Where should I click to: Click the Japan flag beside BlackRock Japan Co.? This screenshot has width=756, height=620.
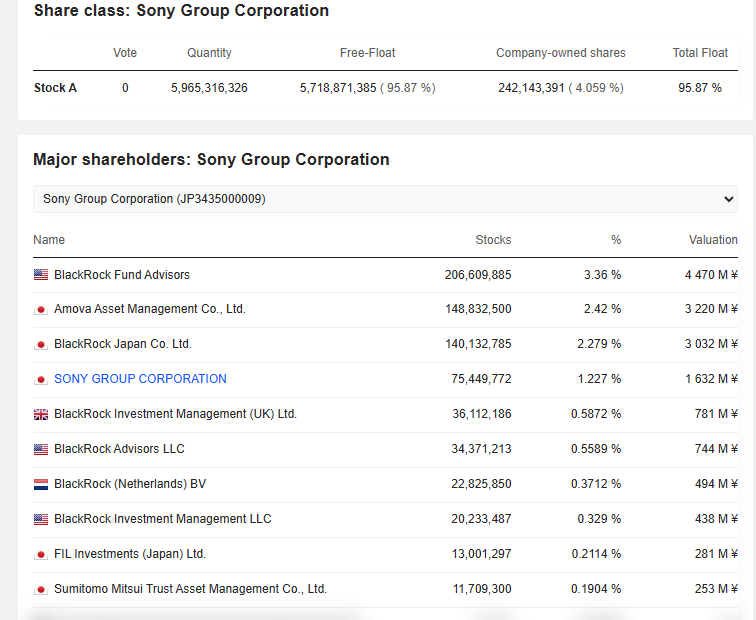click(x=41, y=344)
